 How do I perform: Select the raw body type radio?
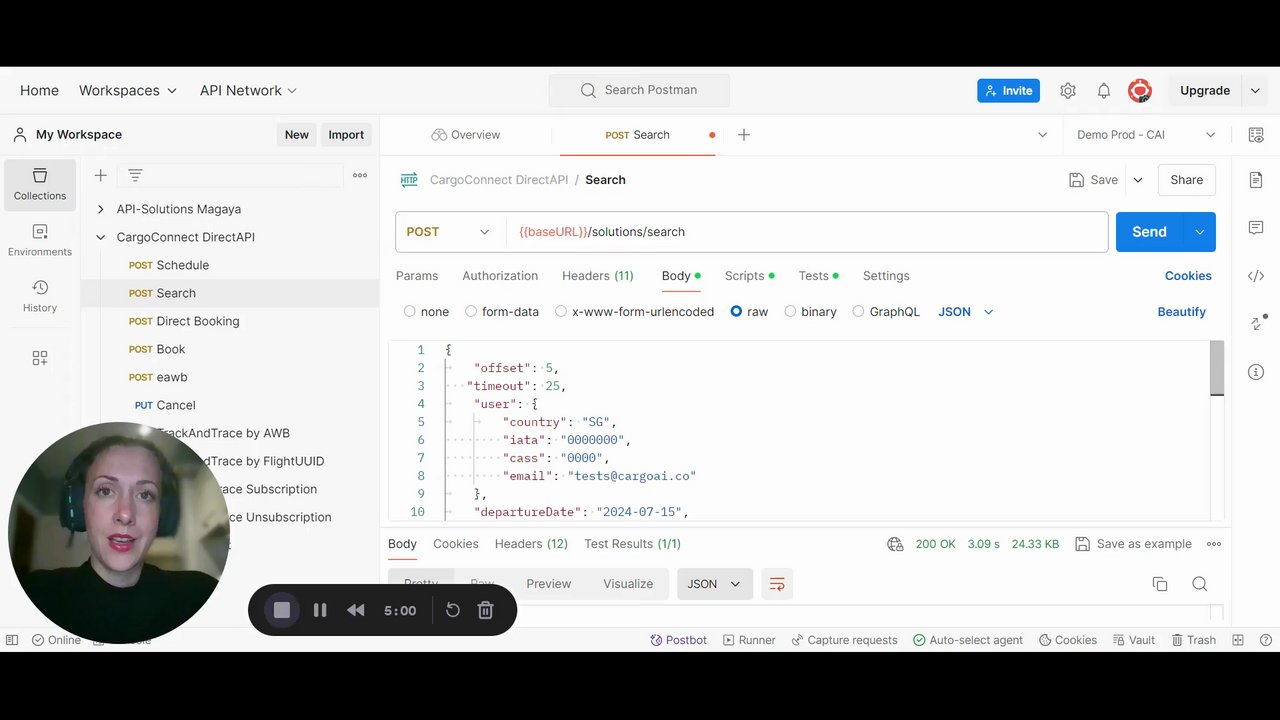click(736, 312)
